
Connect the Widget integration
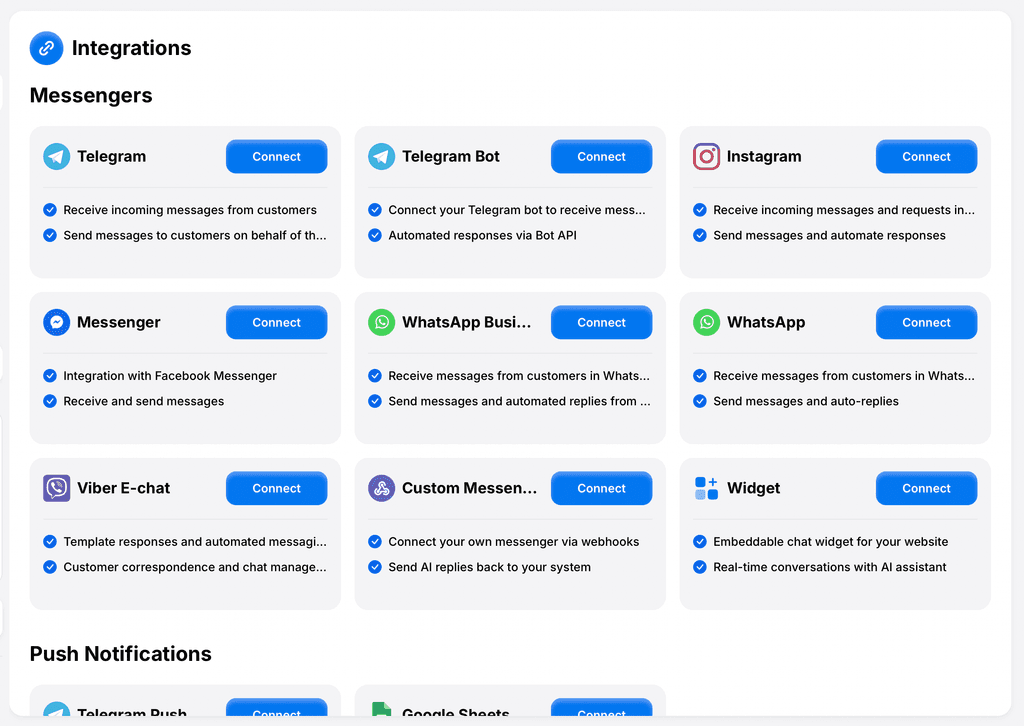coord(926,488)
